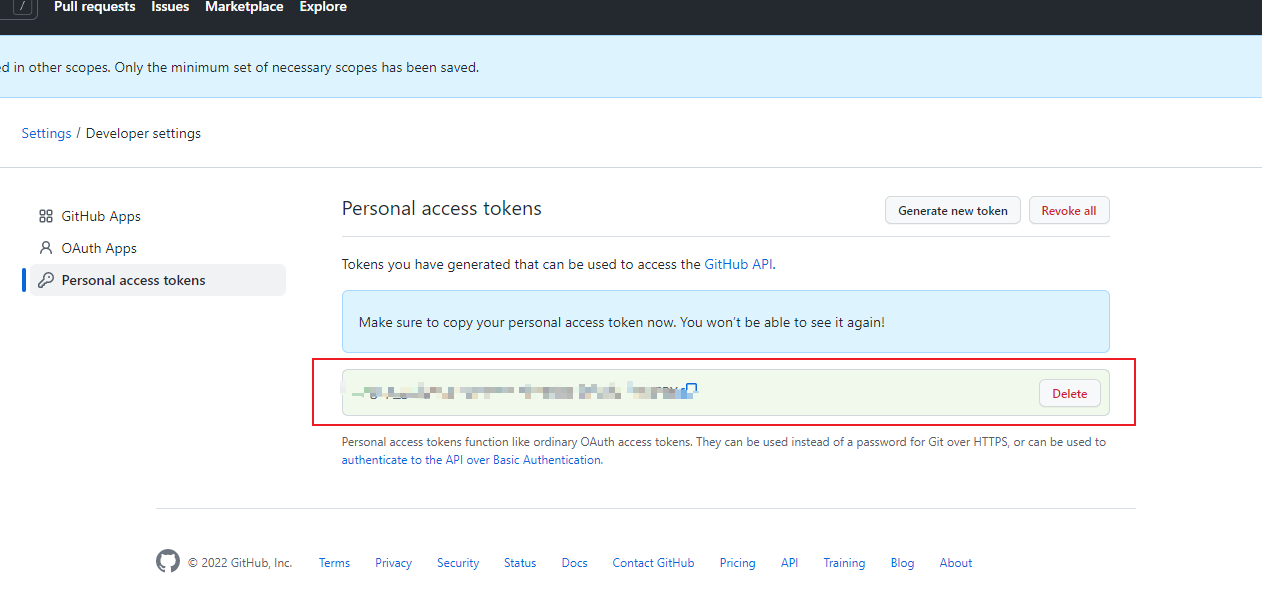
Task: Open Pull requests in top navigation
Action: click(x=95, y=7)
